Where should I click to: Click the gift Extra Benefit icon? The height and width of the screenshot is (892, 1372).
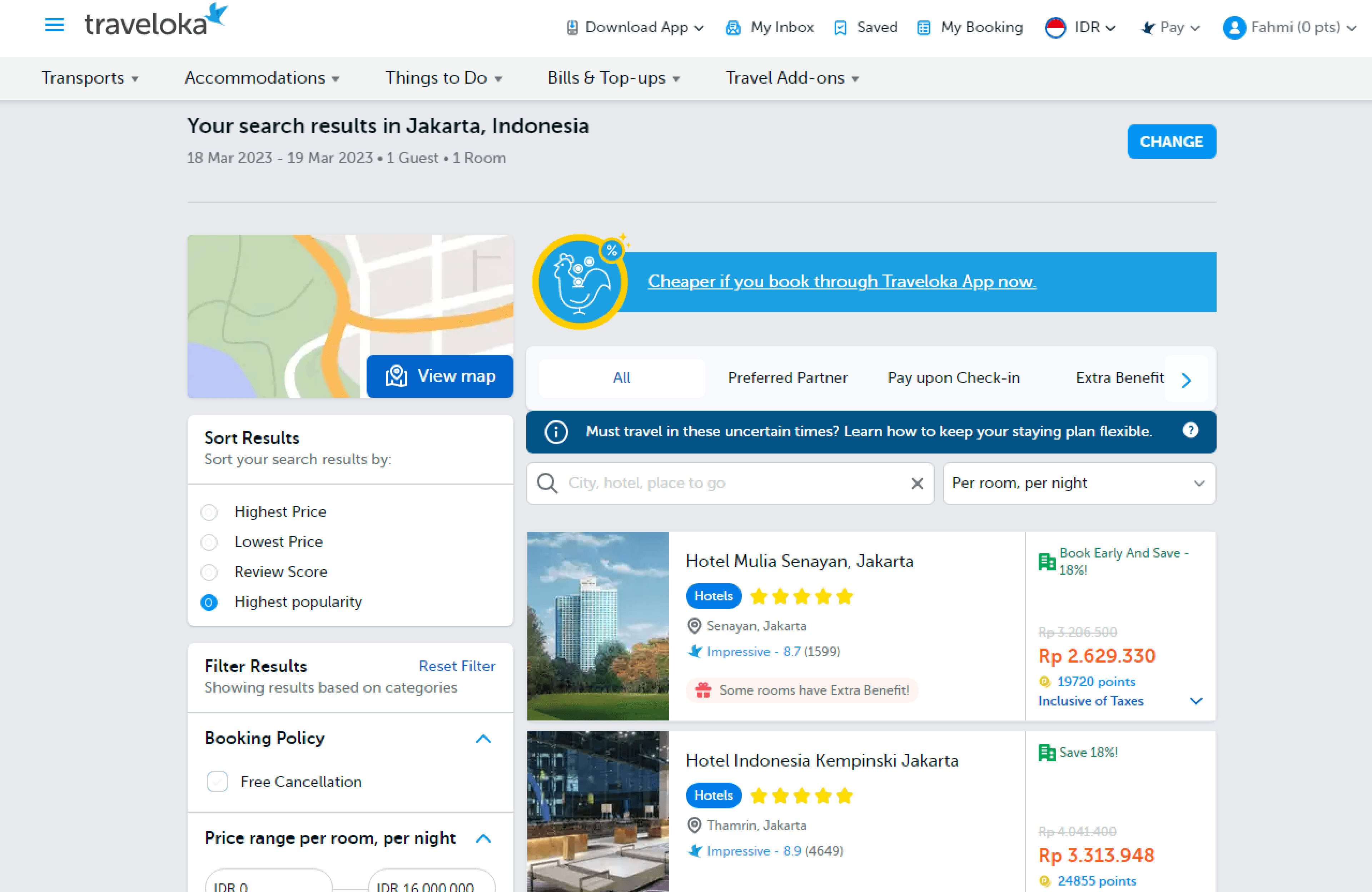click(703, 690)
